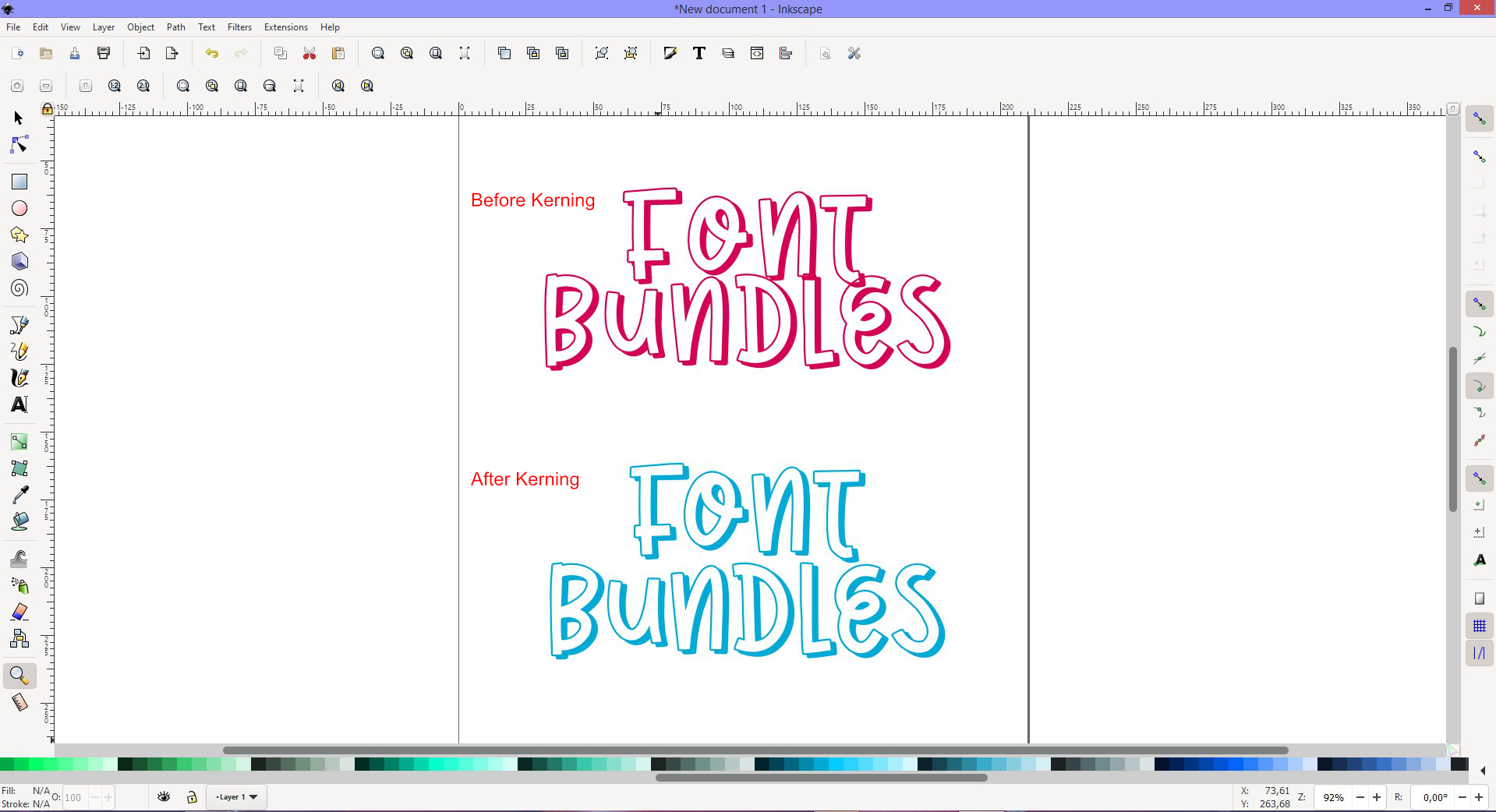This screenshot has width=1496, height=812.
Task: Open the Align and Distribute dialog
Action: pyautogui.click(x=786, y=53)
